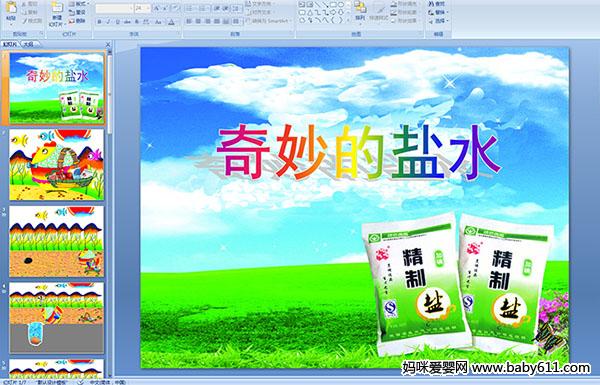
Task: Close the slide thumbnail pane
Action: point(108,45)
